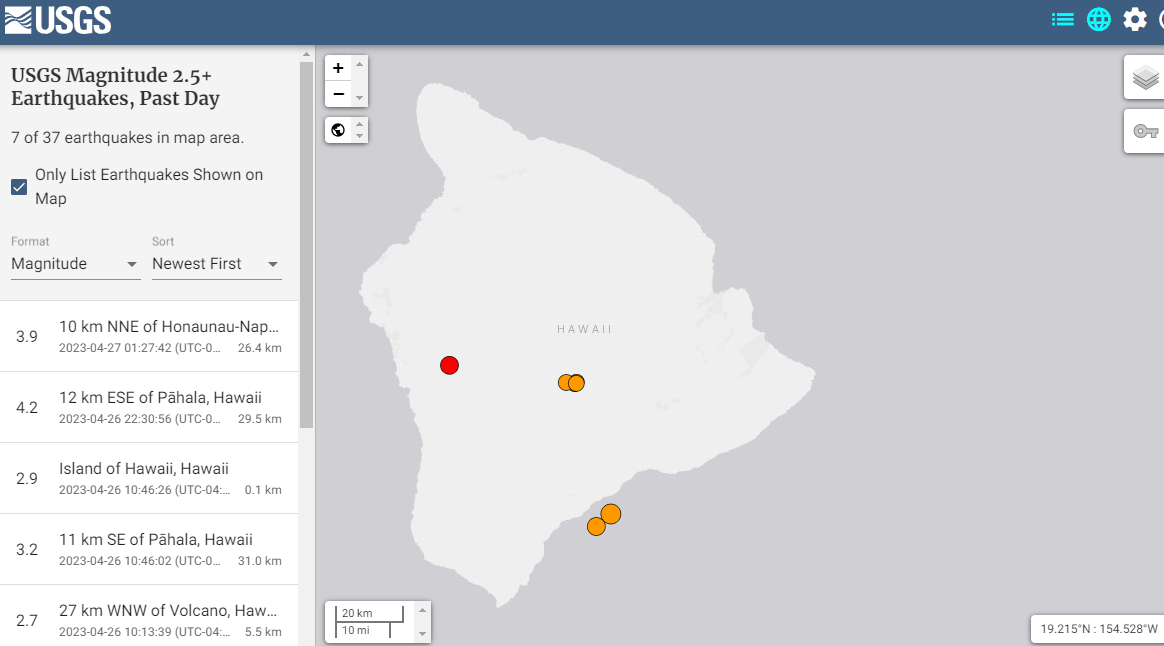Click the down arrow beside zoom controls
This screenshot has width=1164, height=646.
point(360,97)
